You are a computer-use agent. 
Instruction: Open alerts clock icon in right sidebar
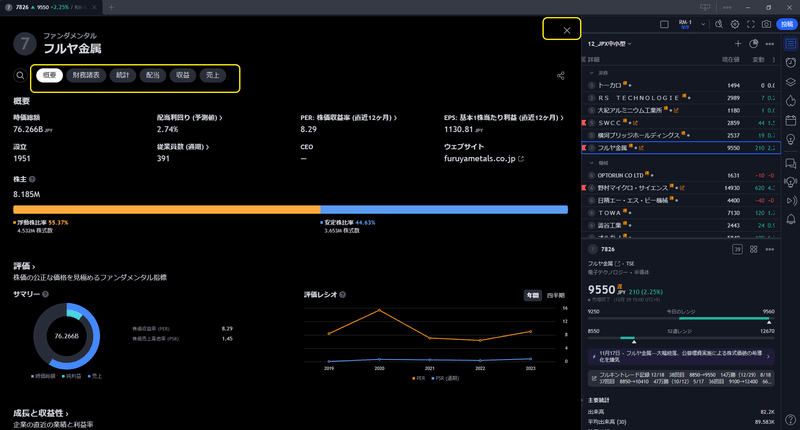click(790, 63)
